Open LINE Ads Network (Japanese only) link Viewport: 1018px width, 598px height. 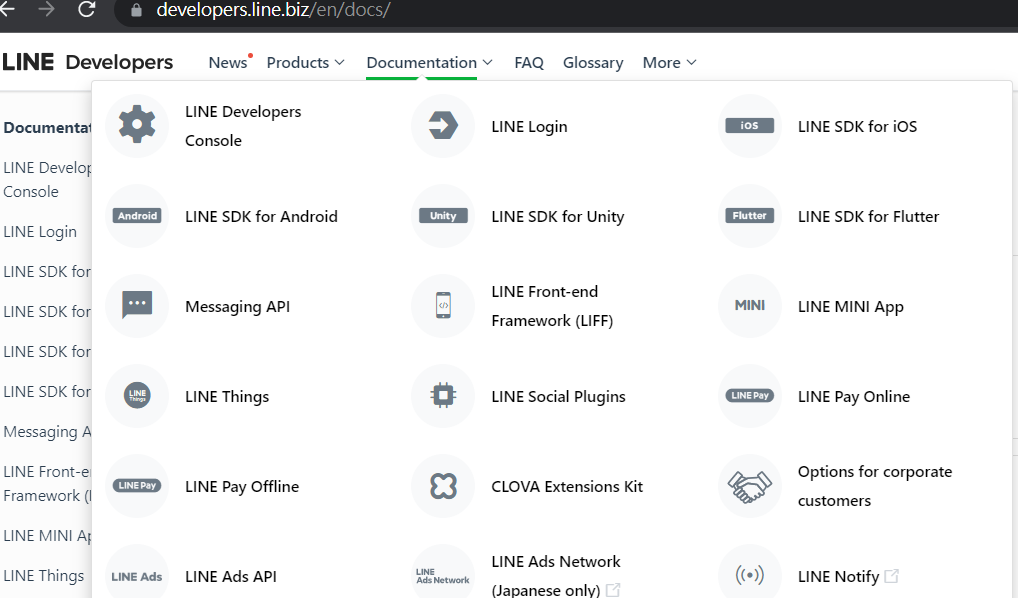(x=556, y=575)
